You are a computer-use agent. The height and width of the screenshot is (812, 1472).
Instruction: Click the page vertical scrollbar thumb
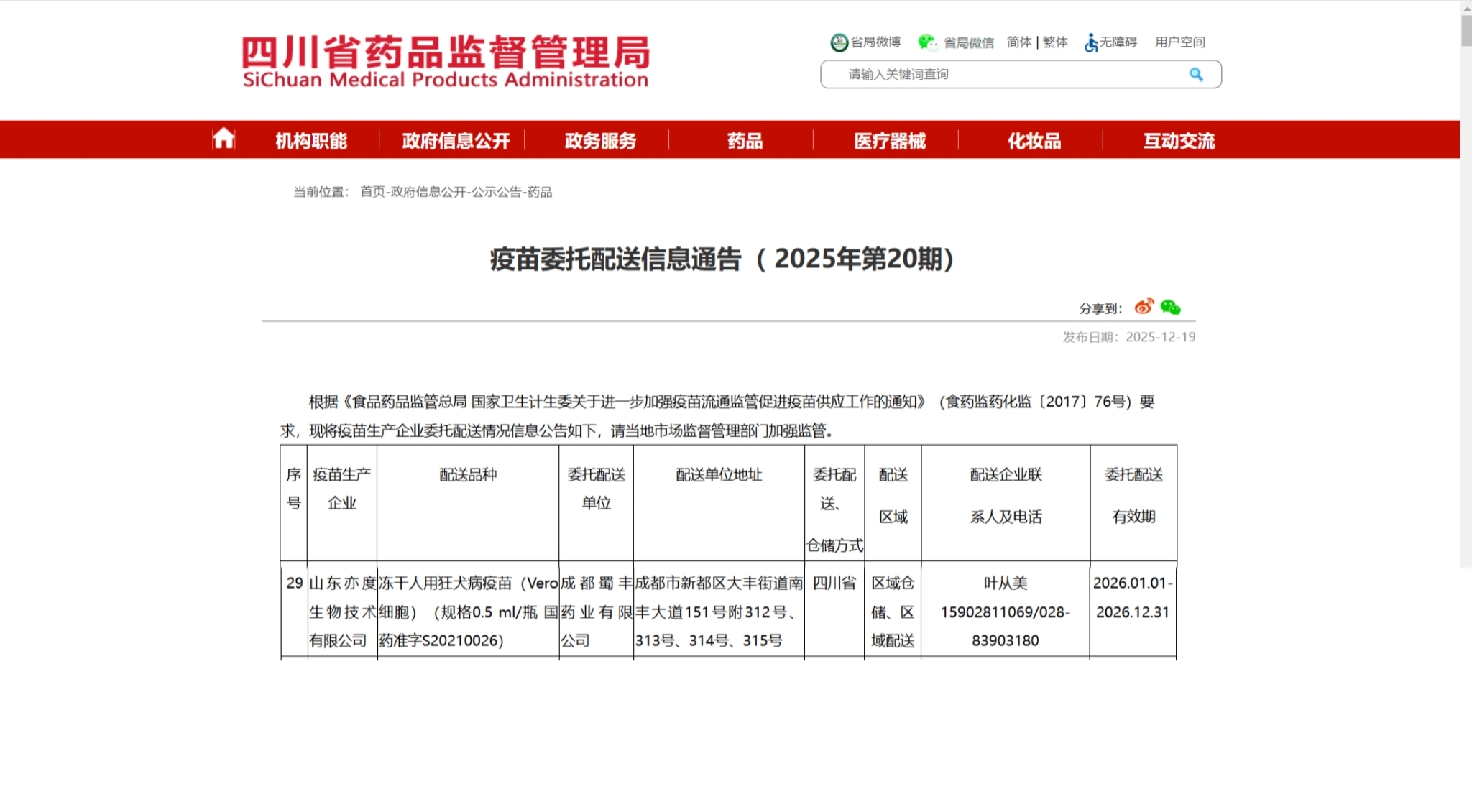[x=1466, y=30]
